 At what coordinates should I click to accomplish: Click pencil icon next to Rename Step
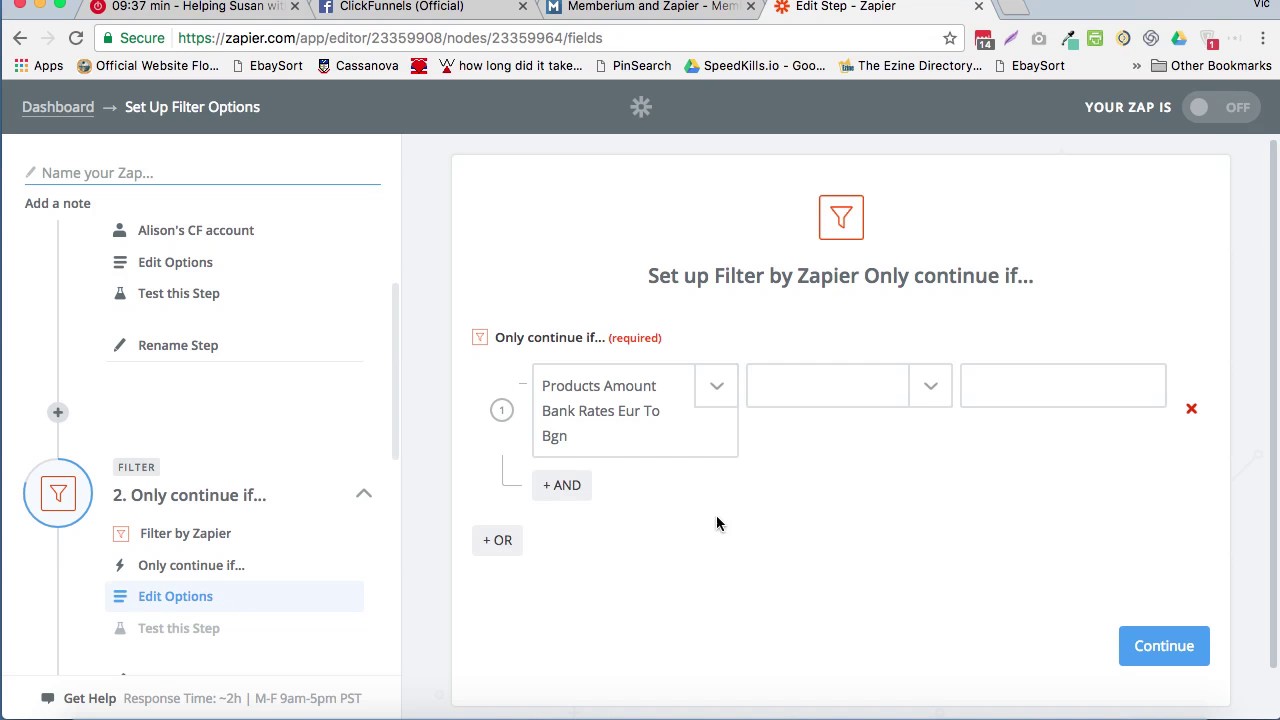pyautogui.click(x=120, y=345)
